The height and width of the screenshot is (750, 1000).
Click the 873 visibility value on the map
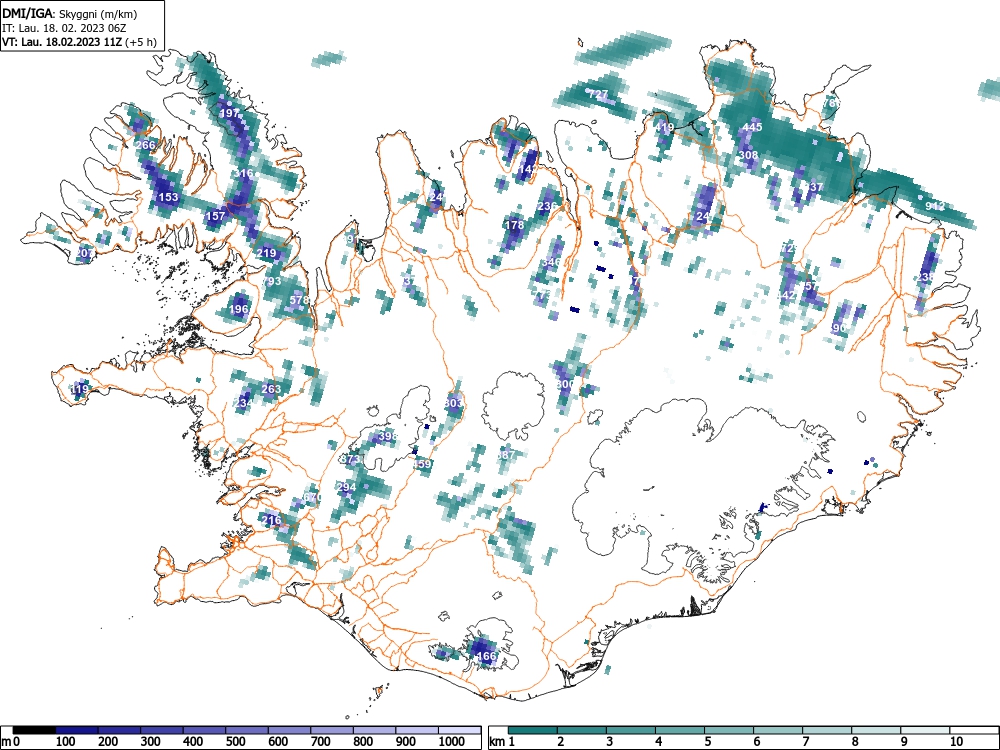(351, 459)
